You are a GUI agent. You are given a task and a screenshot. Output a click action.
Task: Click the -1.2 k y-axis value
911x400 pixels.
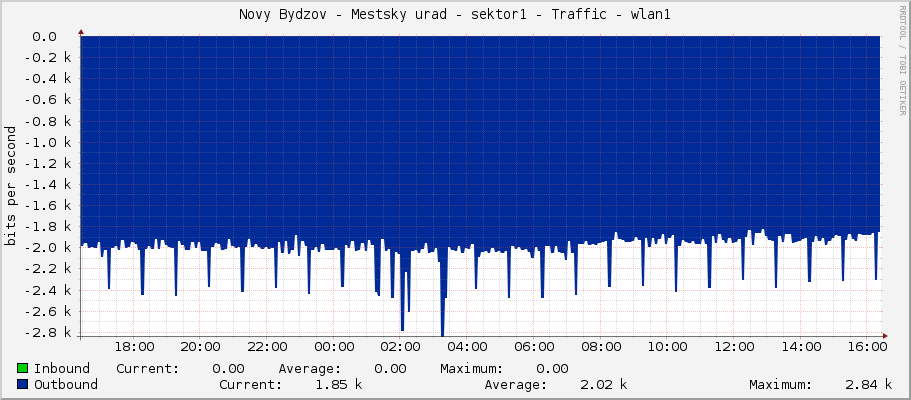[49, 164]
